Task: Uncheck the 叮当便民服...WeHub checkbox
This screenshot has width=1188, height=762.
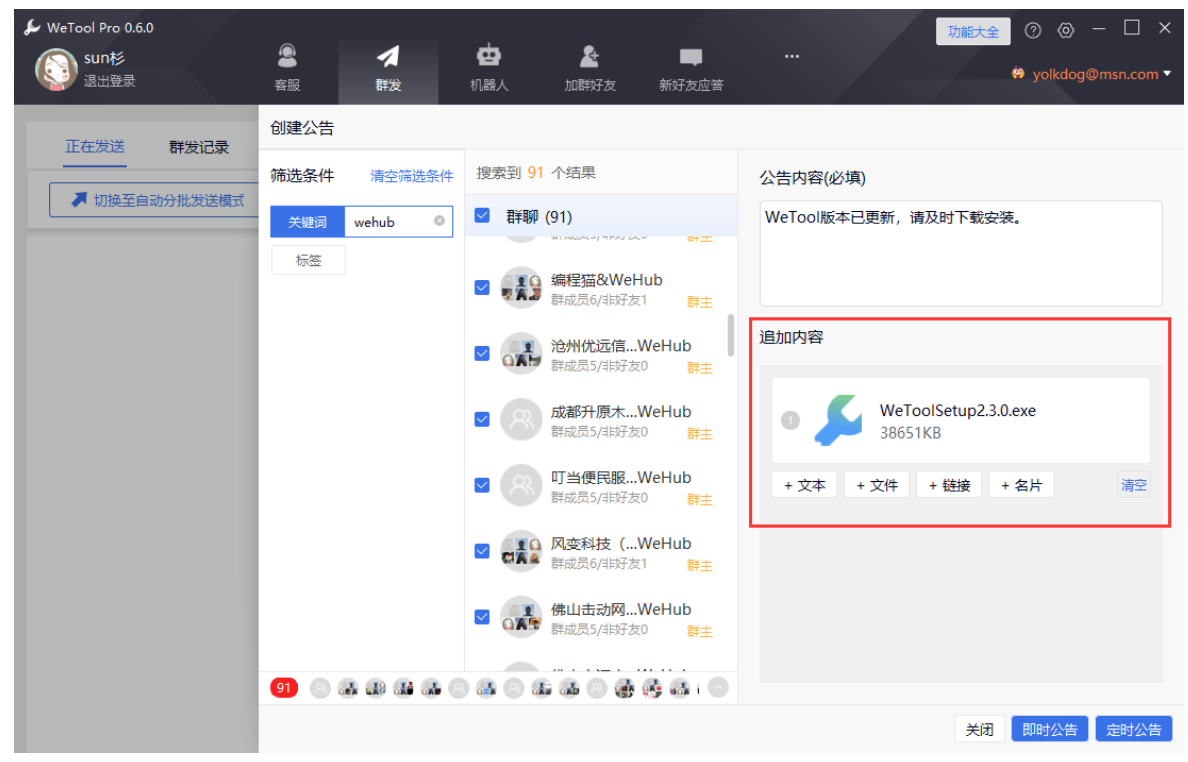Action: point(482,486)
